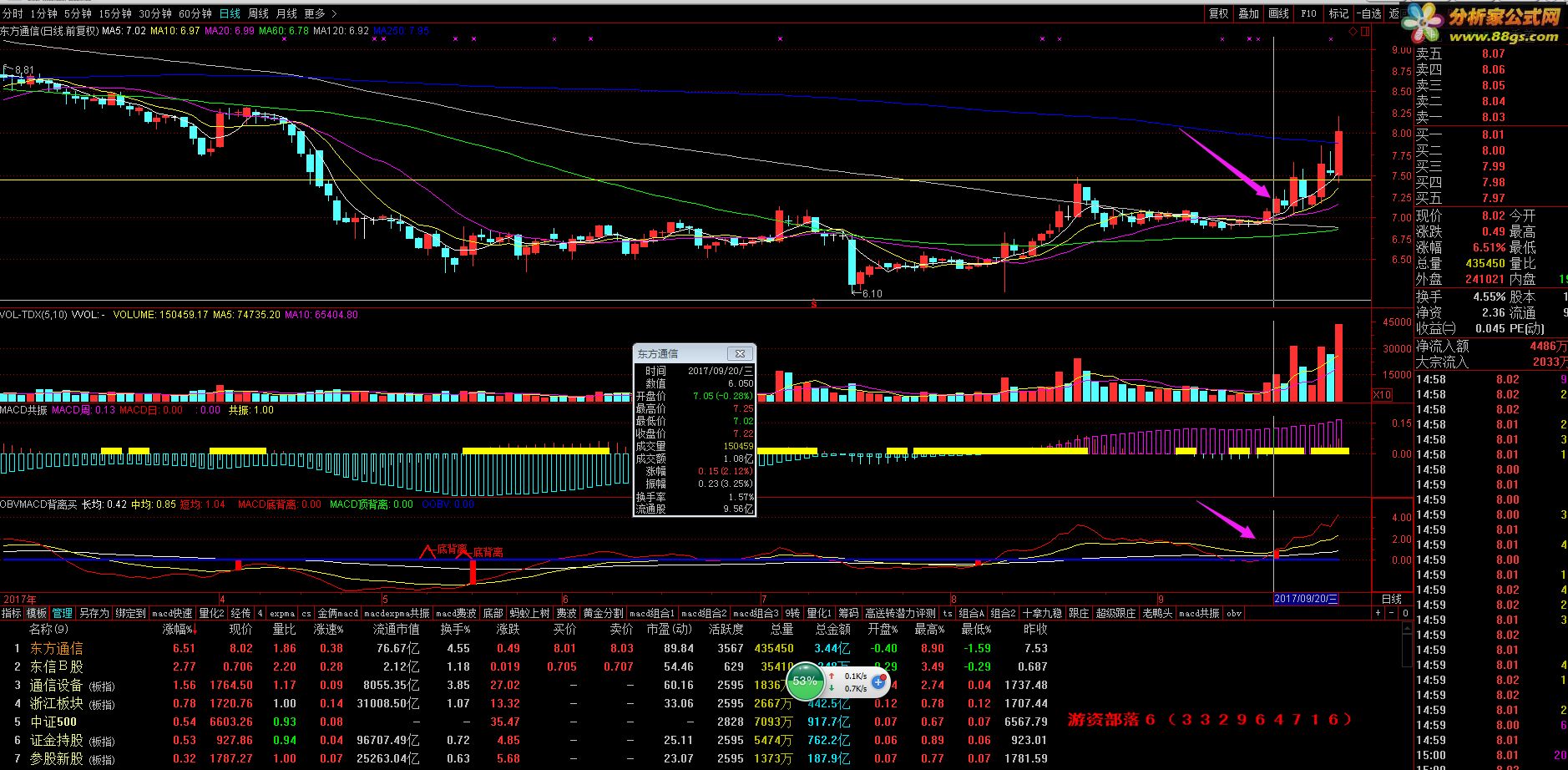The width and height of the screenshot is (1568, 770).
Task: Select the 中证500 row
Action: pyautogui.click(x=524, y=722)
